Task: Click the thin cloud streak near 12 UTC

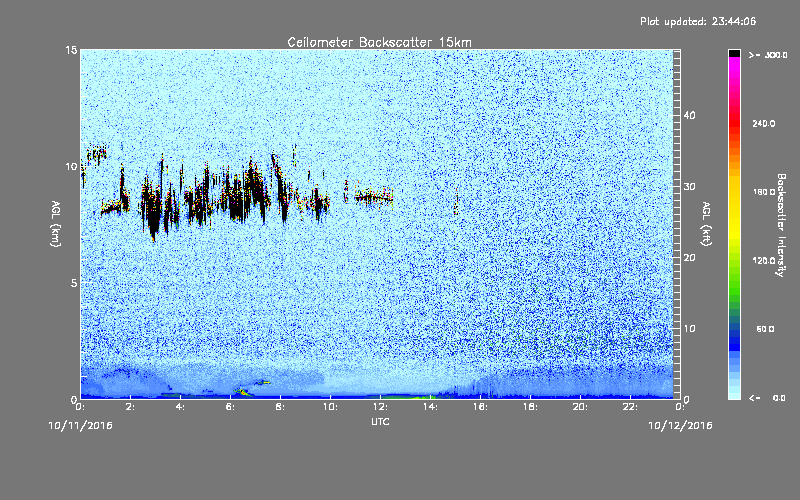Action: [x=374, y=197]
